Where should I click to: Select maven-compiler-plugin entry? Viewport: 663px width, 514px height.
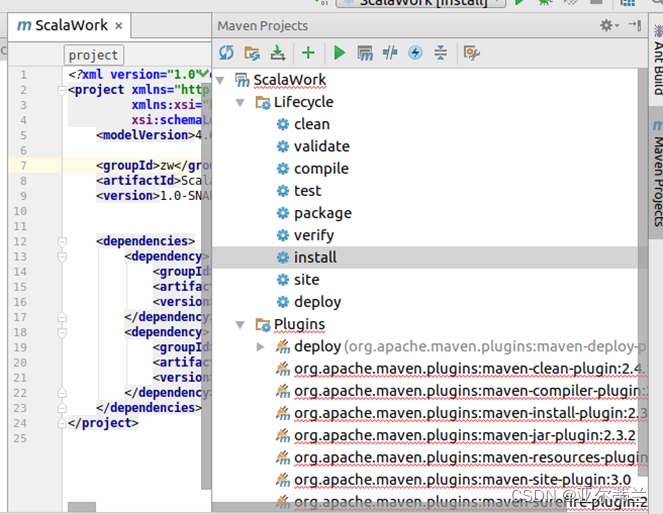click(x=471, y=391)
